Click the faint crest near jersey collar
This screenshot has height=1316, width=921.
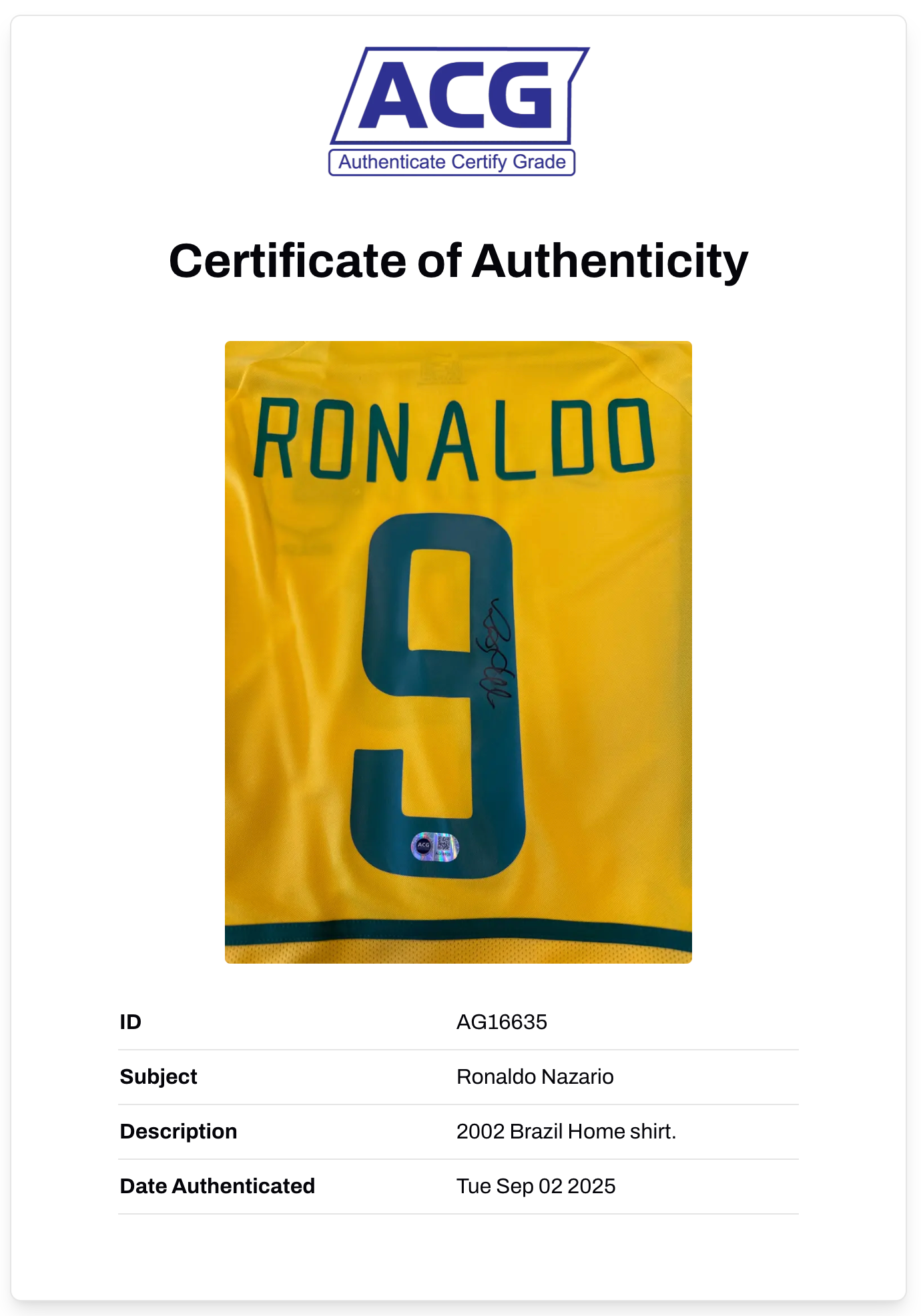coord(440,371)
